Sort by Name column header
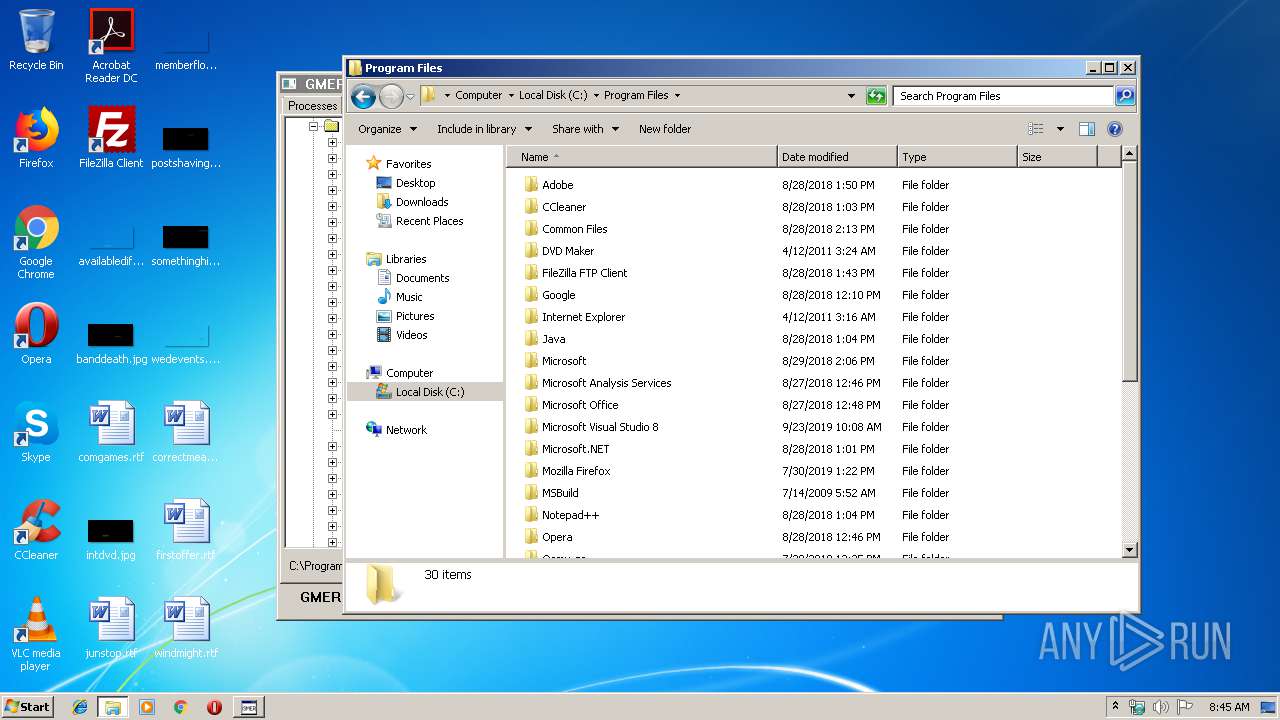1280x720 pixels. [641, 157]
